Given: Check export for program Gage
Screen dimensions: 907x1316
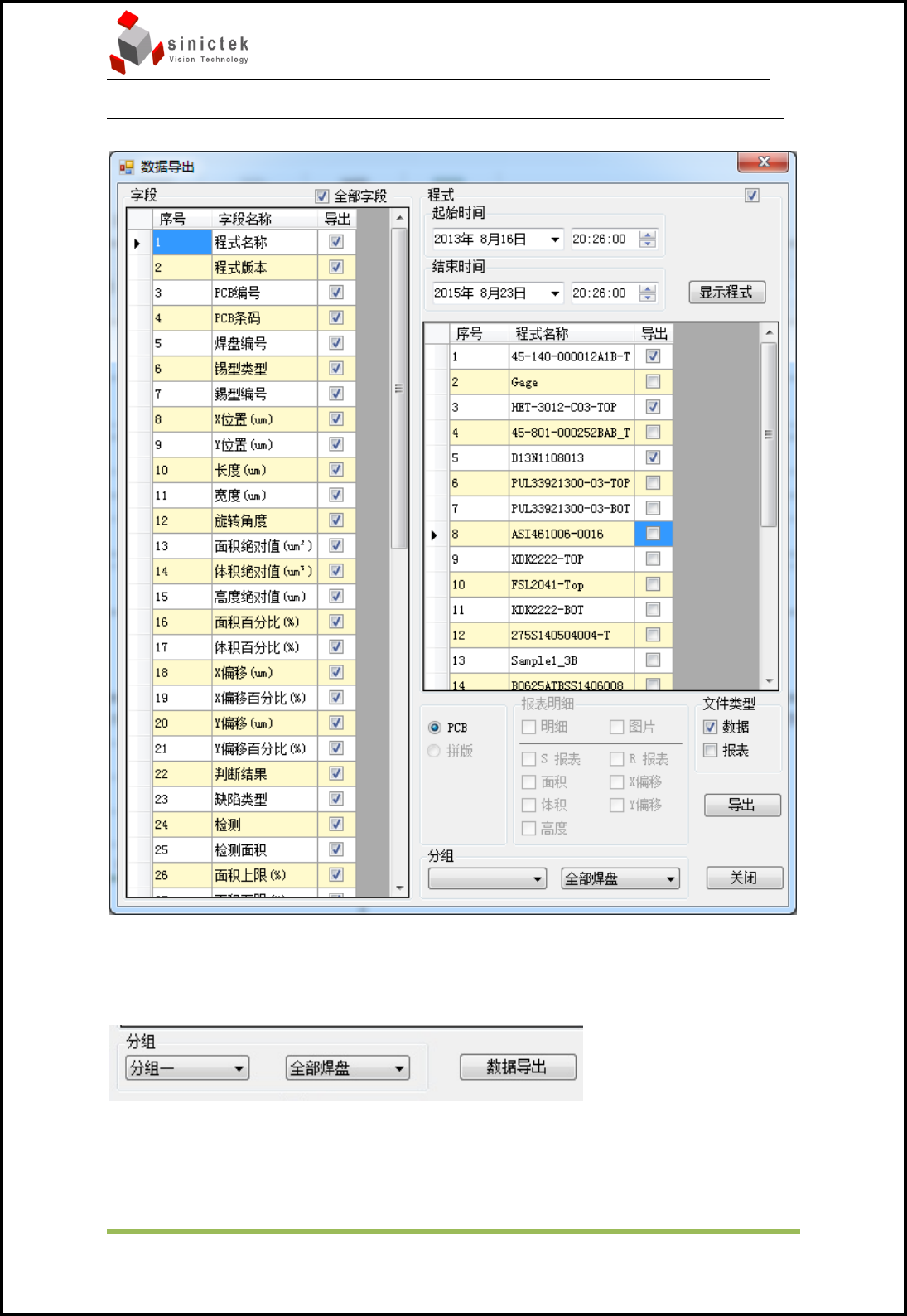Looking at the screenshot, I should point(653,382).
